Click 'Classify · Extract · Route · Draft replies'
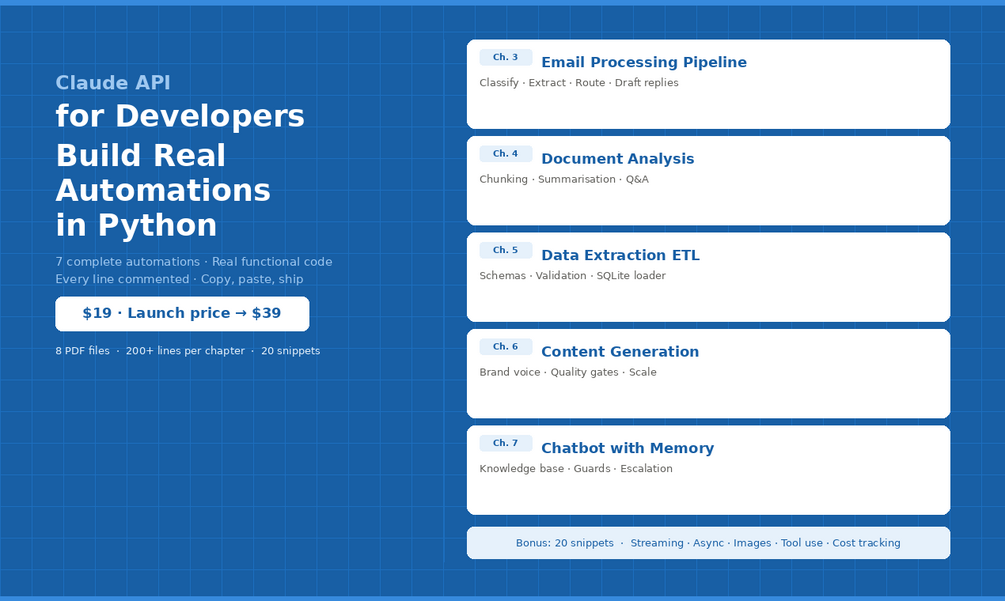Screen dimensions: 1005x601 tap(579, 83)
